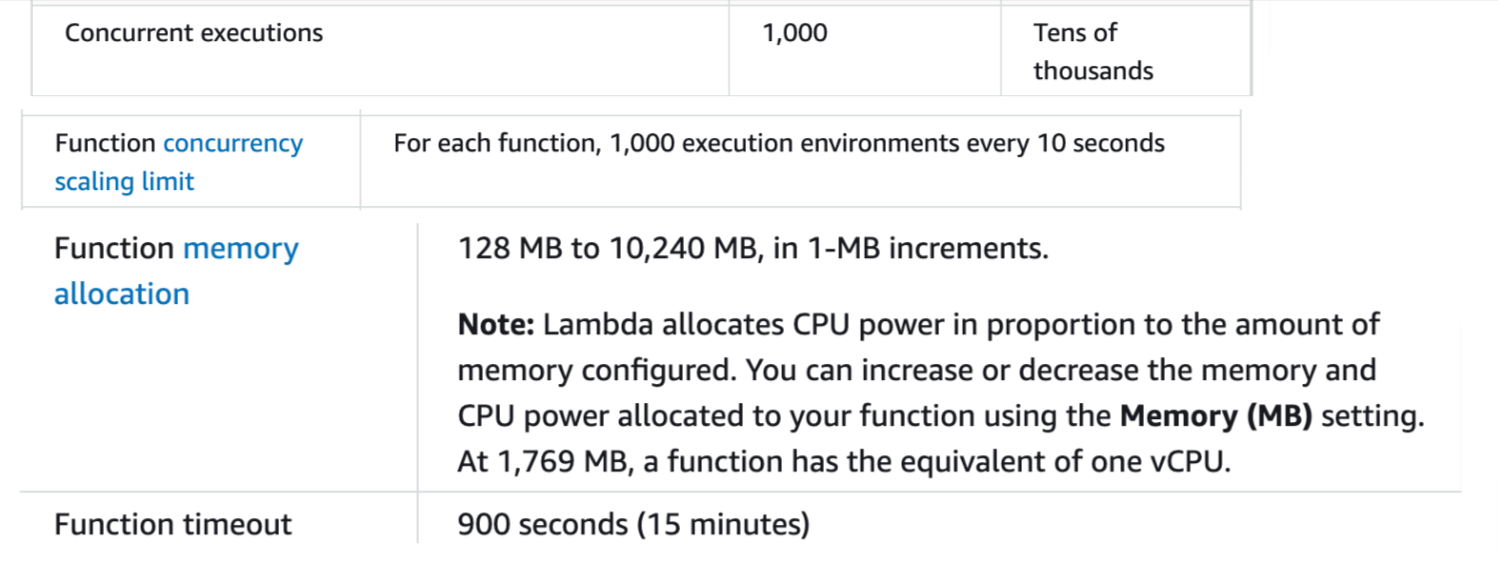Click the Tens of thousands cell
Image resolution: width=1498 pixels, height=572 pixels.
(1093, 52)
